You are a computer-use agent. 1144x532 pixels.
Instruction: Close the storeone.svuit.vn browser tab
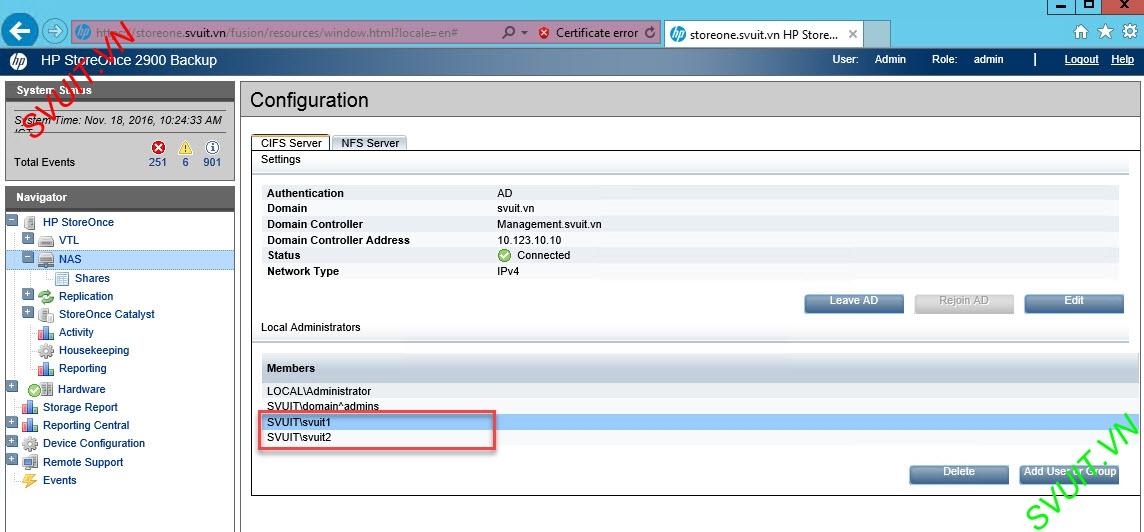(852, 34)
